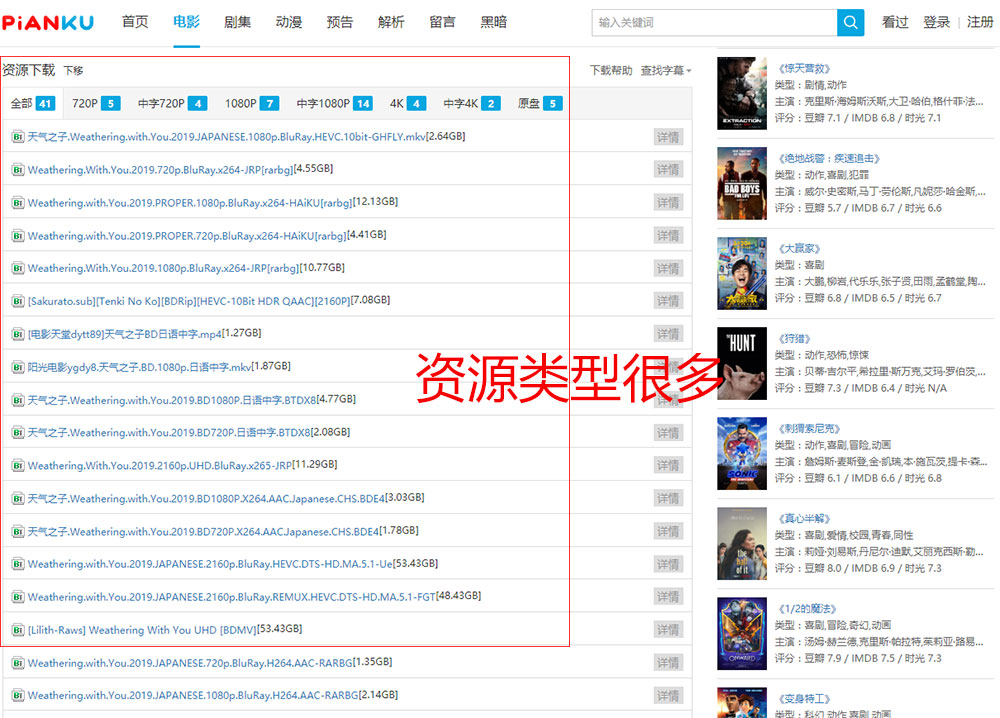
Task: Click BT icon beside PROPER 720p HAiKU torrent
Action: click(x=18, y=236)
